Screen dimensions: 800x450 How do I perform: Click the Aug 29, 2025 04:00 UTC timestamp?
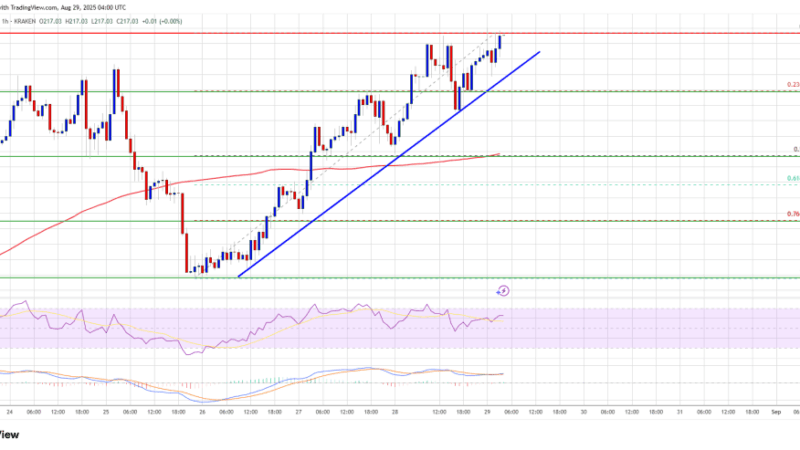coord(93,8)
